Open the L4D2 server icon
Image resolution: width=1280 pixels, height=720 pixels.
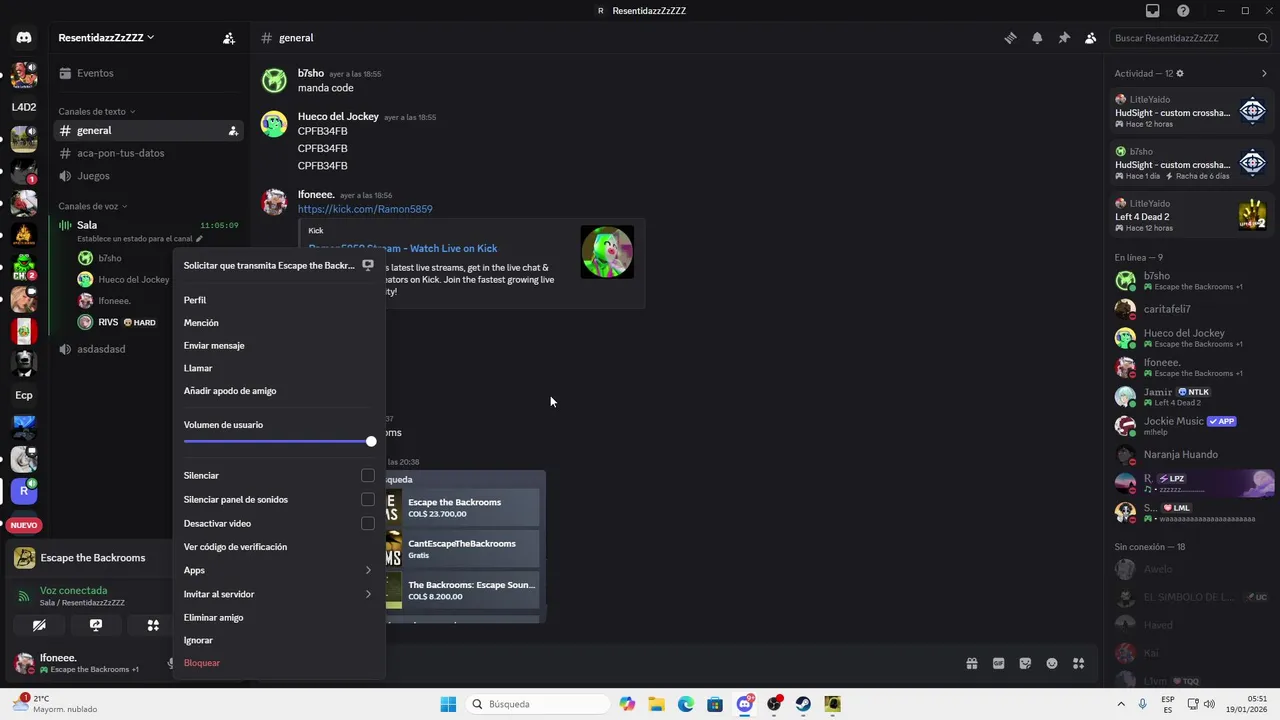pos(24,107)
